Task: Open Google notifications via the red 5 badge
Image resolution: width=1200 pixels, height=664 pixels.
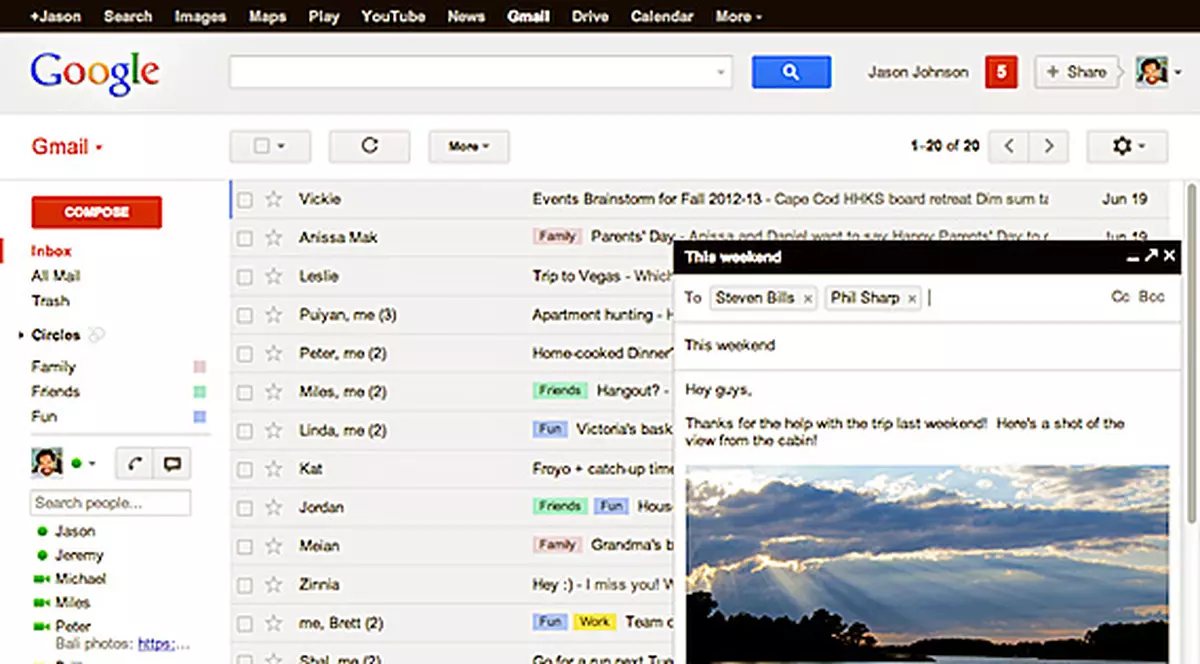Action: coord(1000,72)
